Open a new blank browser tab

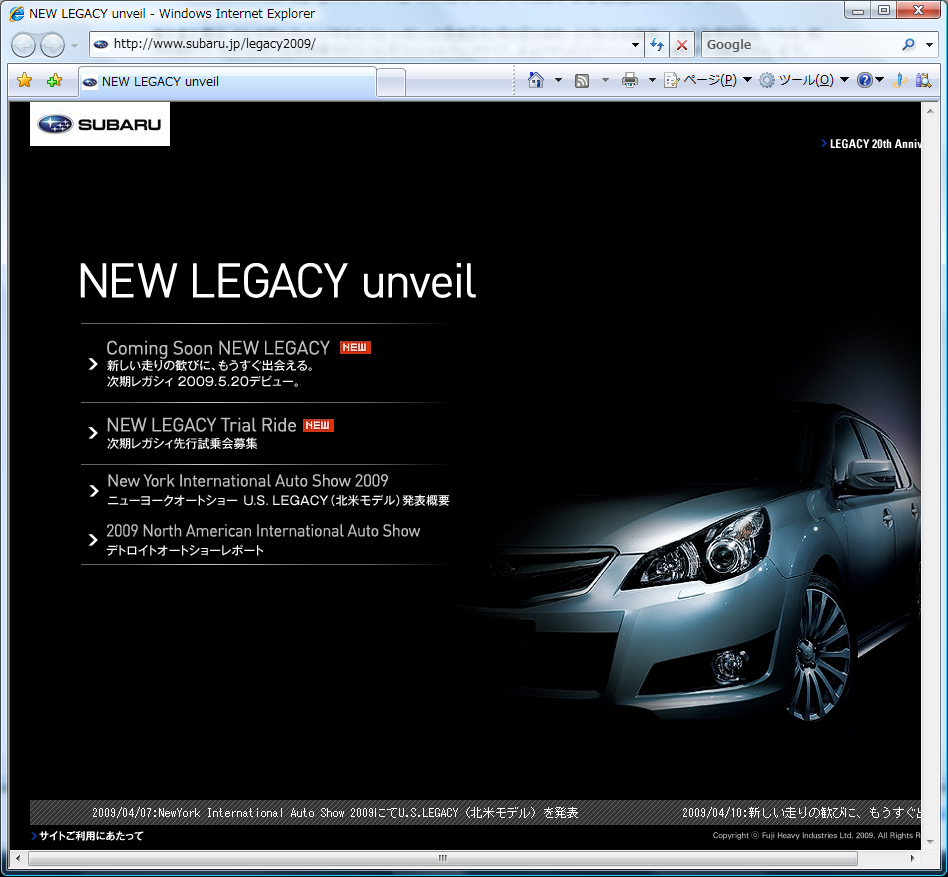click(x=390, y=84)
